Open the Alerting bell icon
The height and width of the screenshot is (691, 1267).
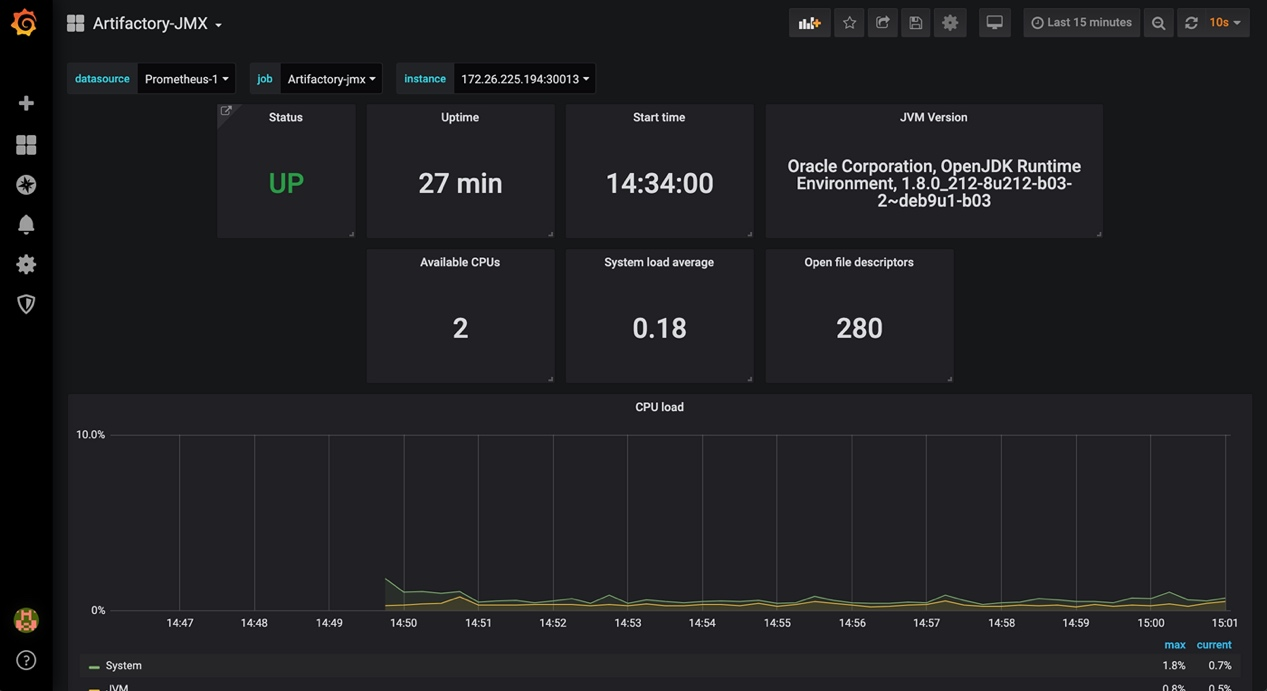(x=26, y=224)
